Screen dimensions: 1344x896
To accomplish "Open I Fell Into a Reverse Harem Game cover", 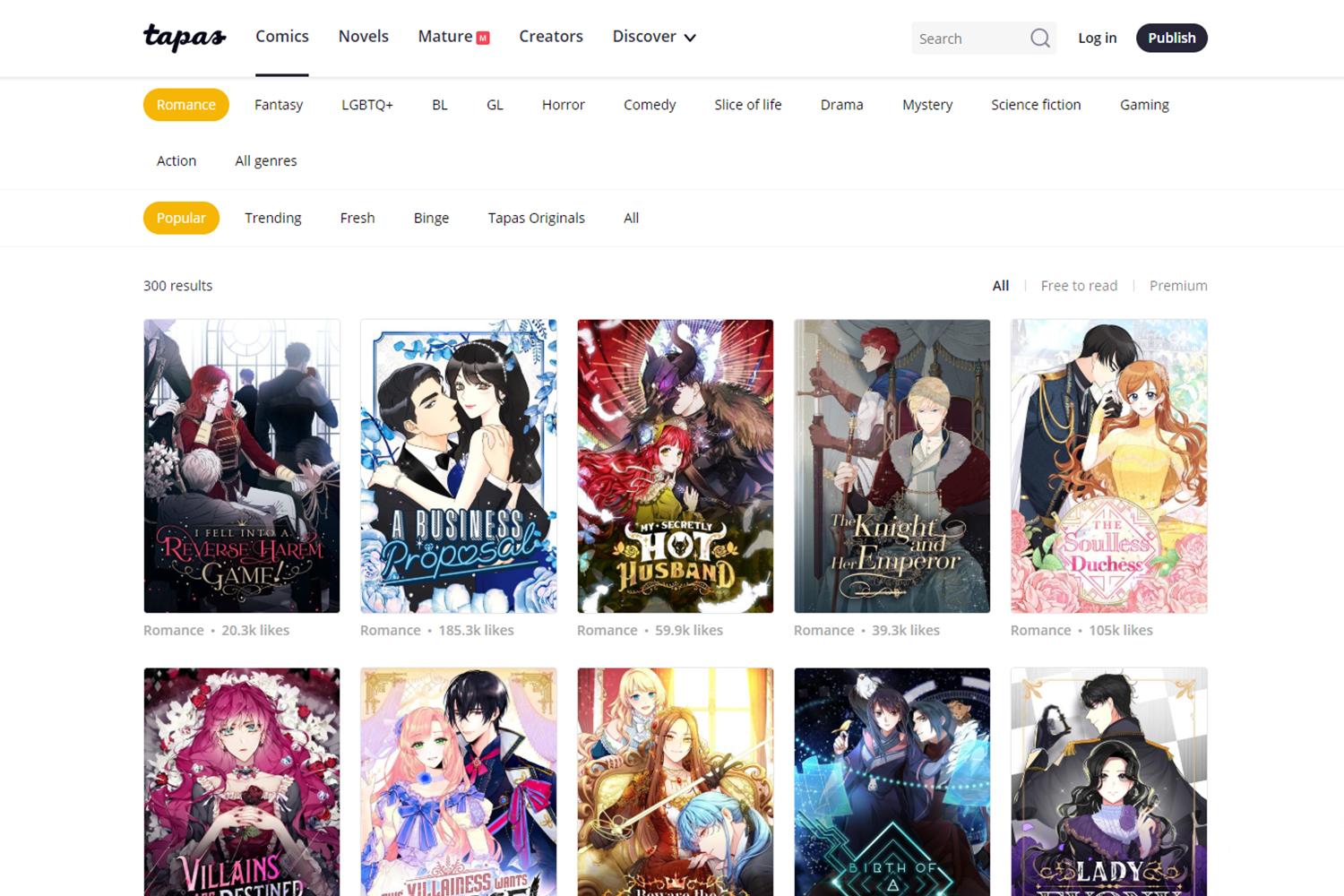I will (242, 466).
